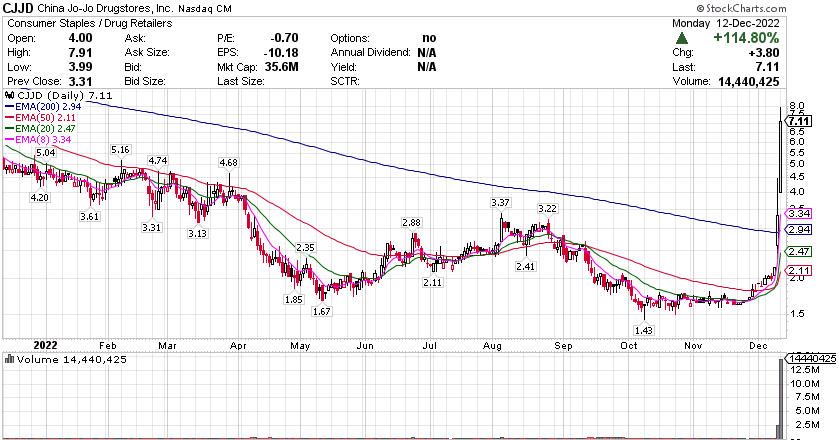Click the 14440425 volume axis tag
839x440 pixels.
pyautogui.click(x=813, y=359)
